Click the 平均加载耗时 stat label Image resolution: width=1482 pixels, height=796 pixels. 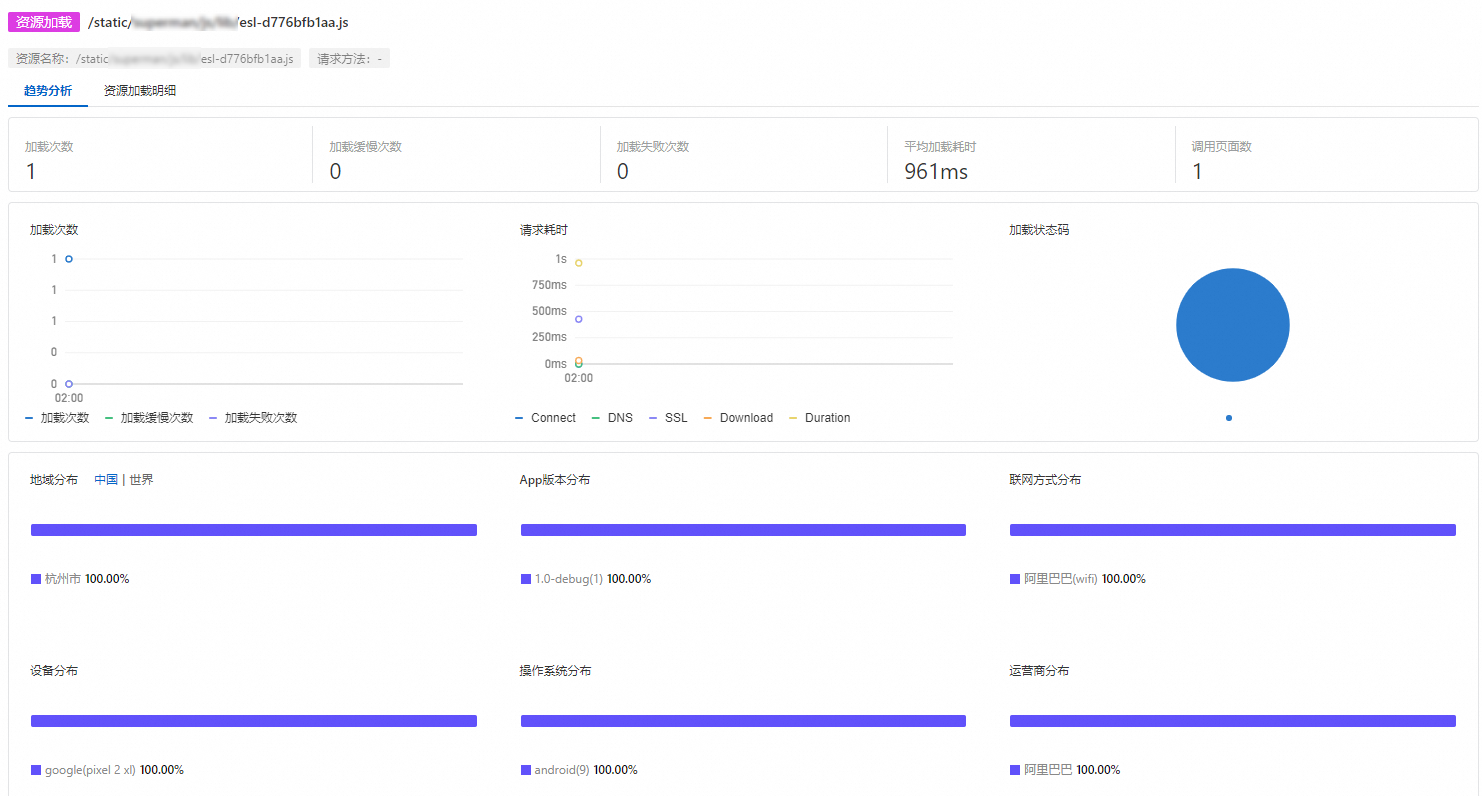(940, 147)
